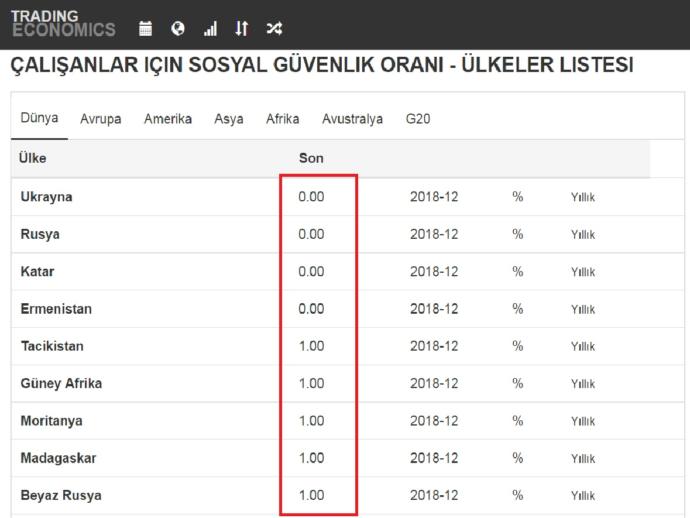Open the bar chart indicators icon
The width and height of the screenshot is (690, 518).
click(210, 29)
